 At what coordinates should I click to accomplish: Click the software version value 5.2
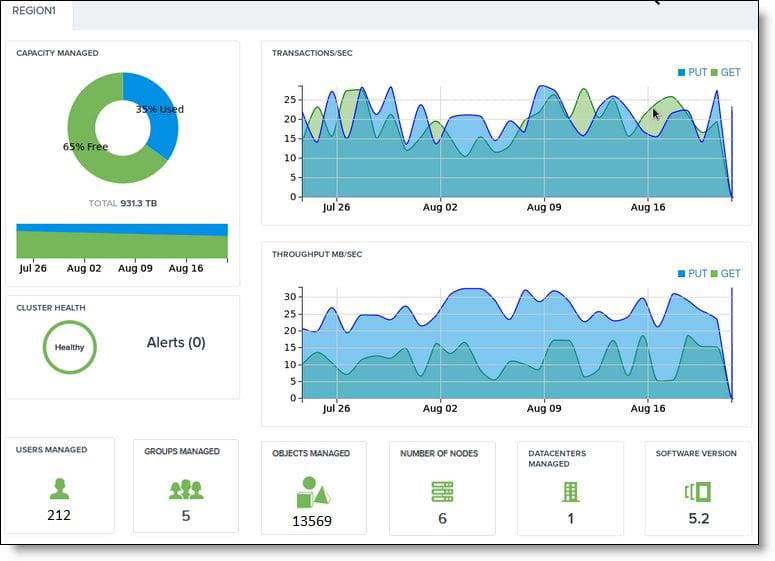[699, 518]
